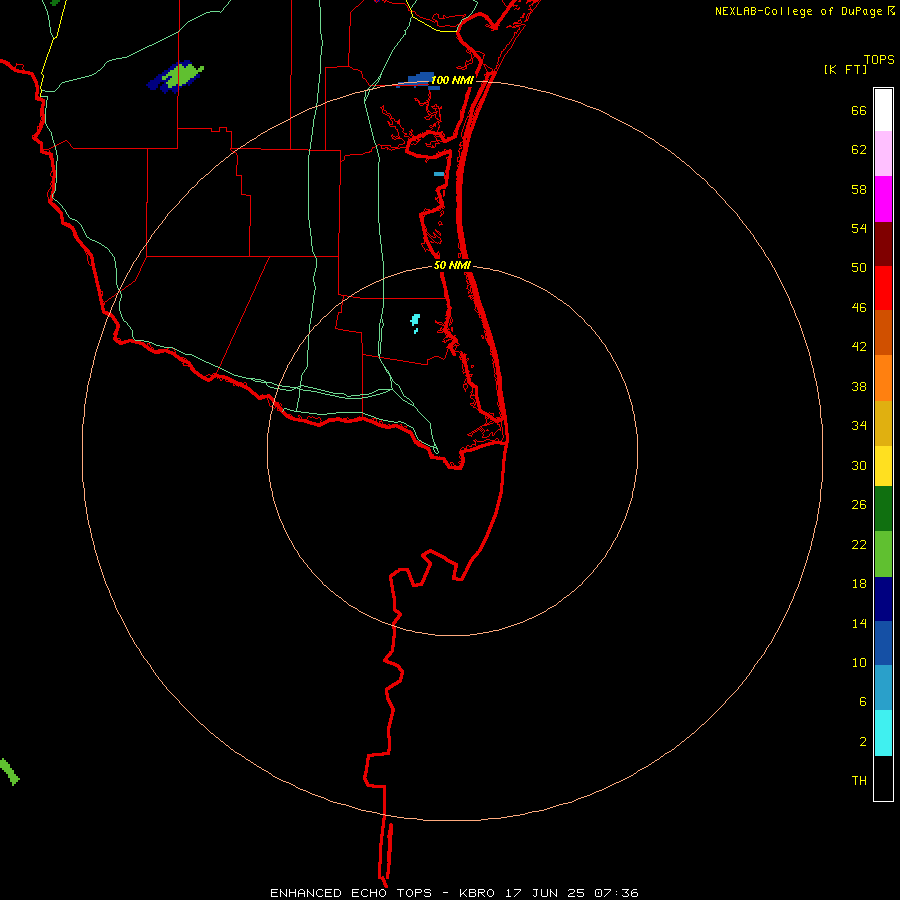Image resolution: width=900 pixels, height=900 pixels.
Task: Click the 62 legend value label
Action: pos(859,149)
